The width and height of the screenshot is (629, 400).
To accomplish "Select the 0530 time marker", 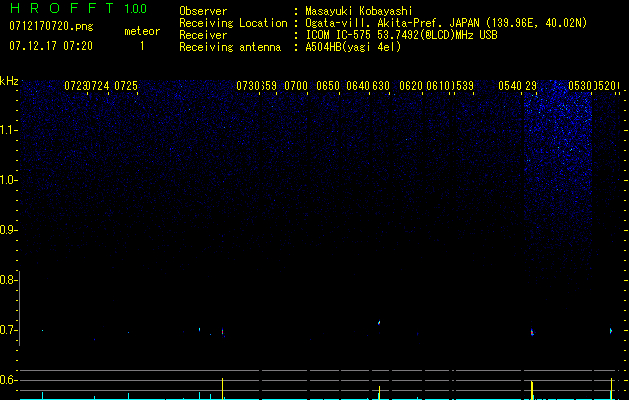I will (x=580, y=86).
